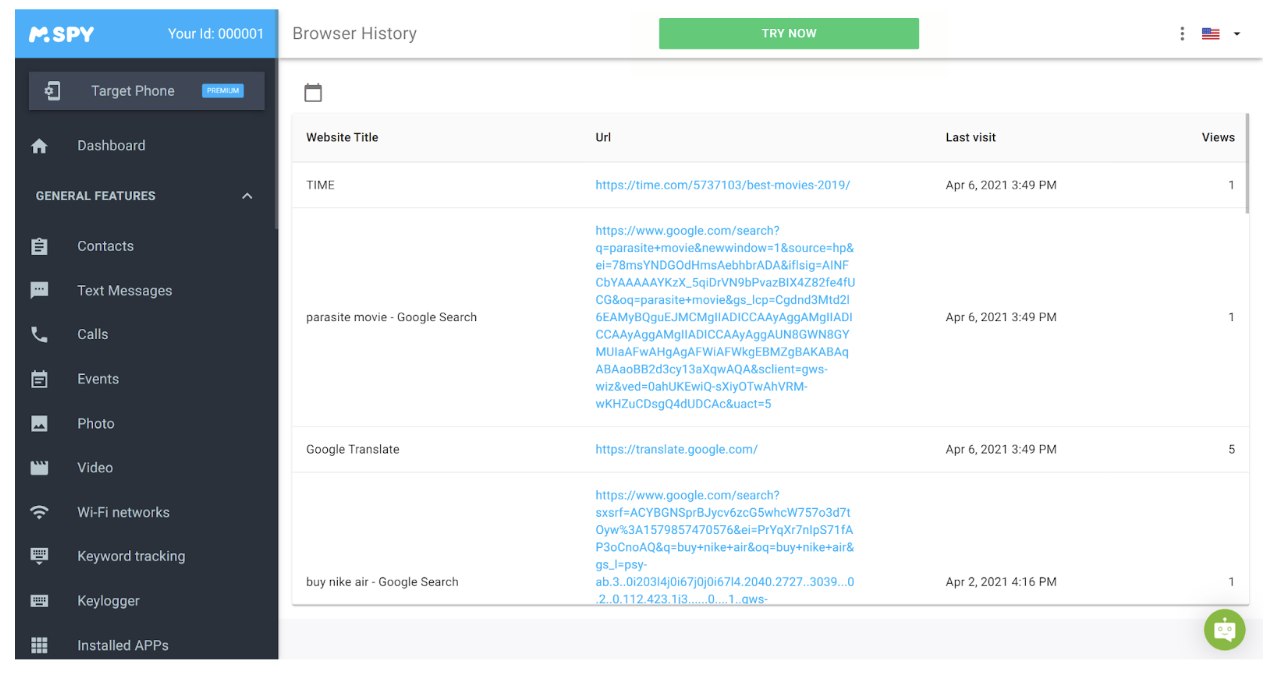The image size is (1272, 676).
Task: Open the Events menu item
Action: [98, 379]
